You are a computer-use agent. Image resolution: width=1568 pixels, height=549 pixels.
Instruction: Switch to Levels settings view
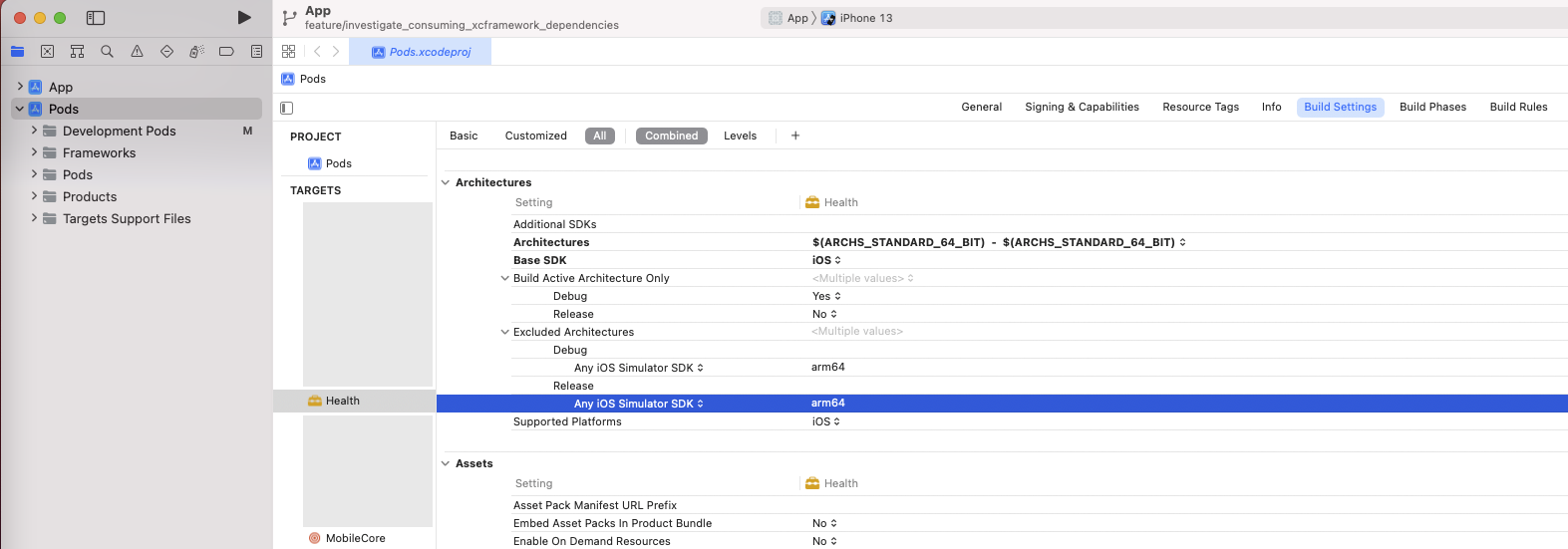pos(740,136)
